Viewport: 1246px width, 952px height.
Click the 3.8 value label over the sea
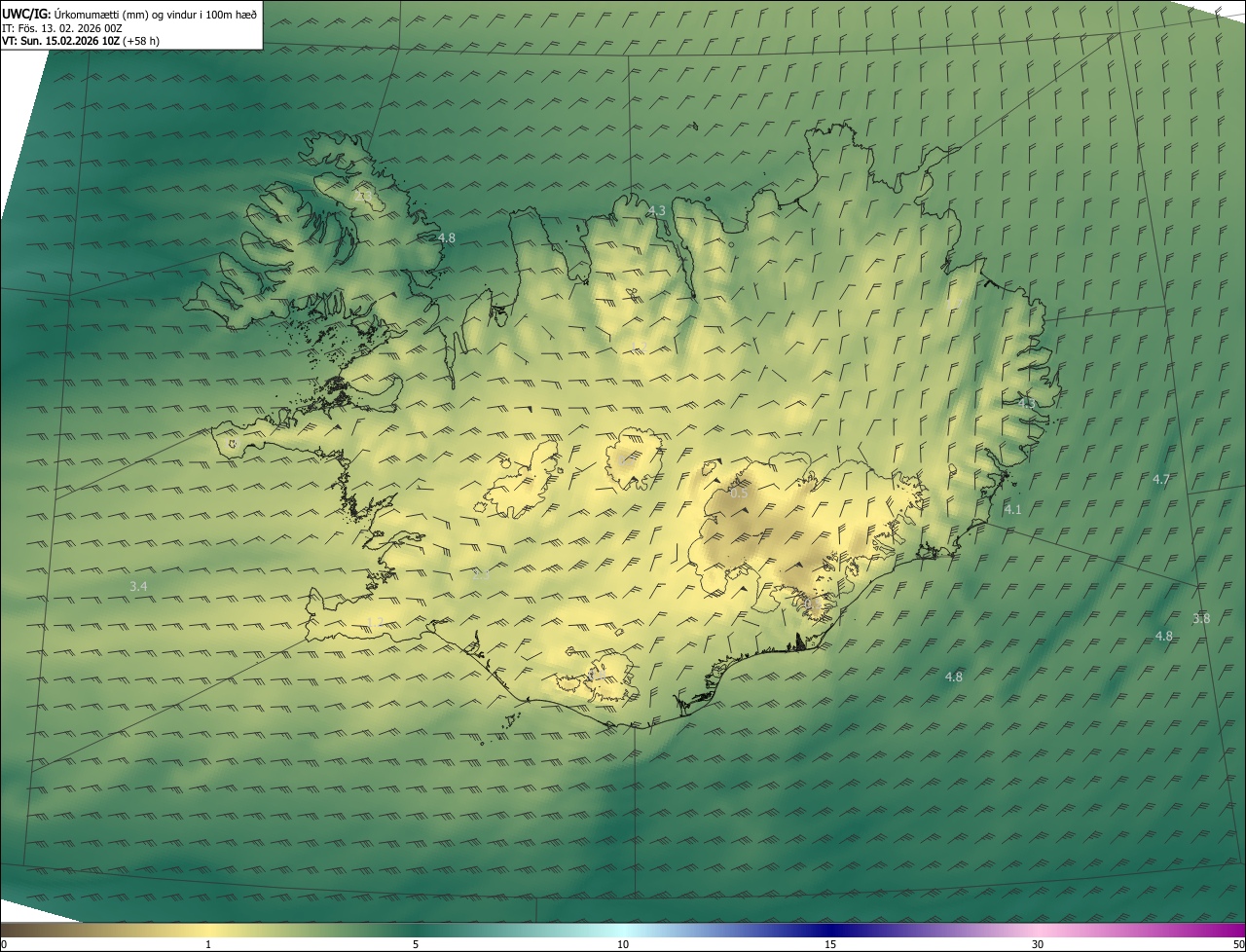click(1201, 618)
